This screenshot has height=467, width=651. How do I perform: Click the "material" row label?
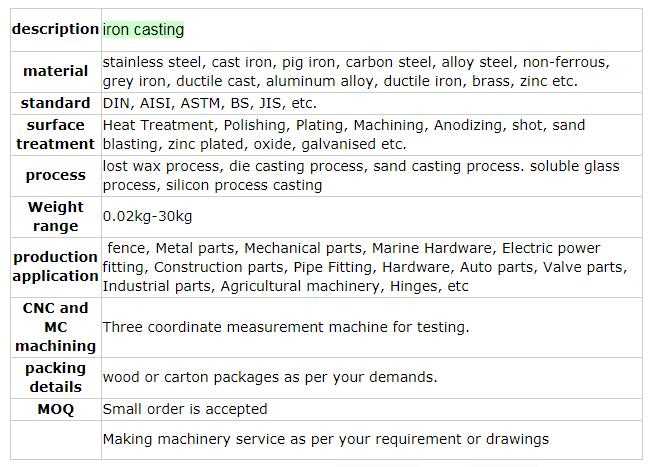(x=55, y=72)
